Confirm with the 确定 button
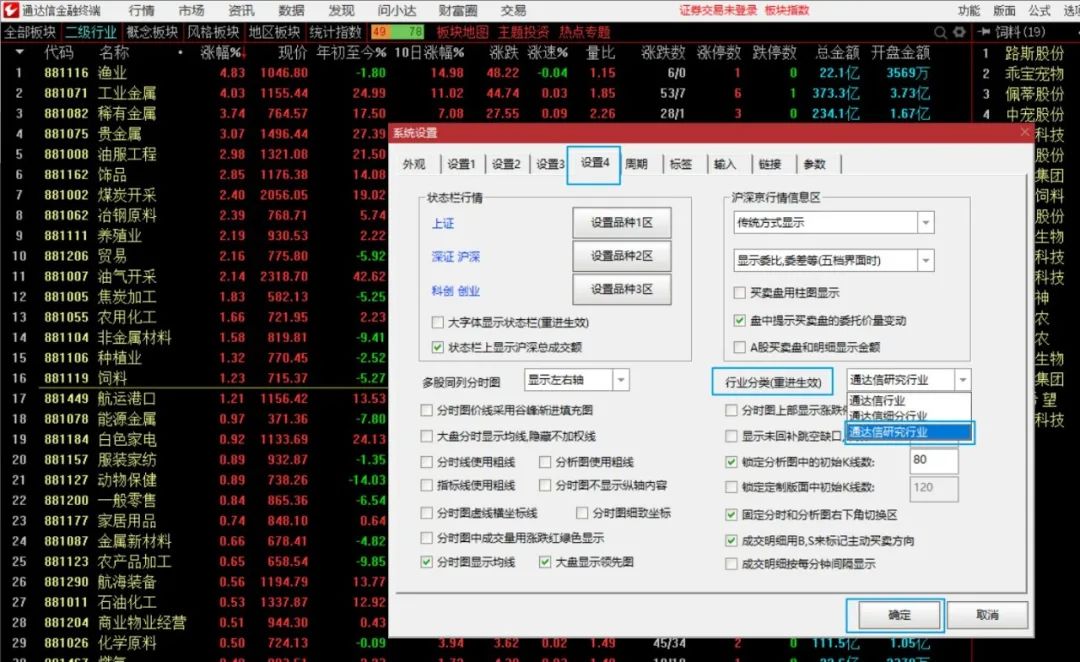1080x662 pixels. 899,614
